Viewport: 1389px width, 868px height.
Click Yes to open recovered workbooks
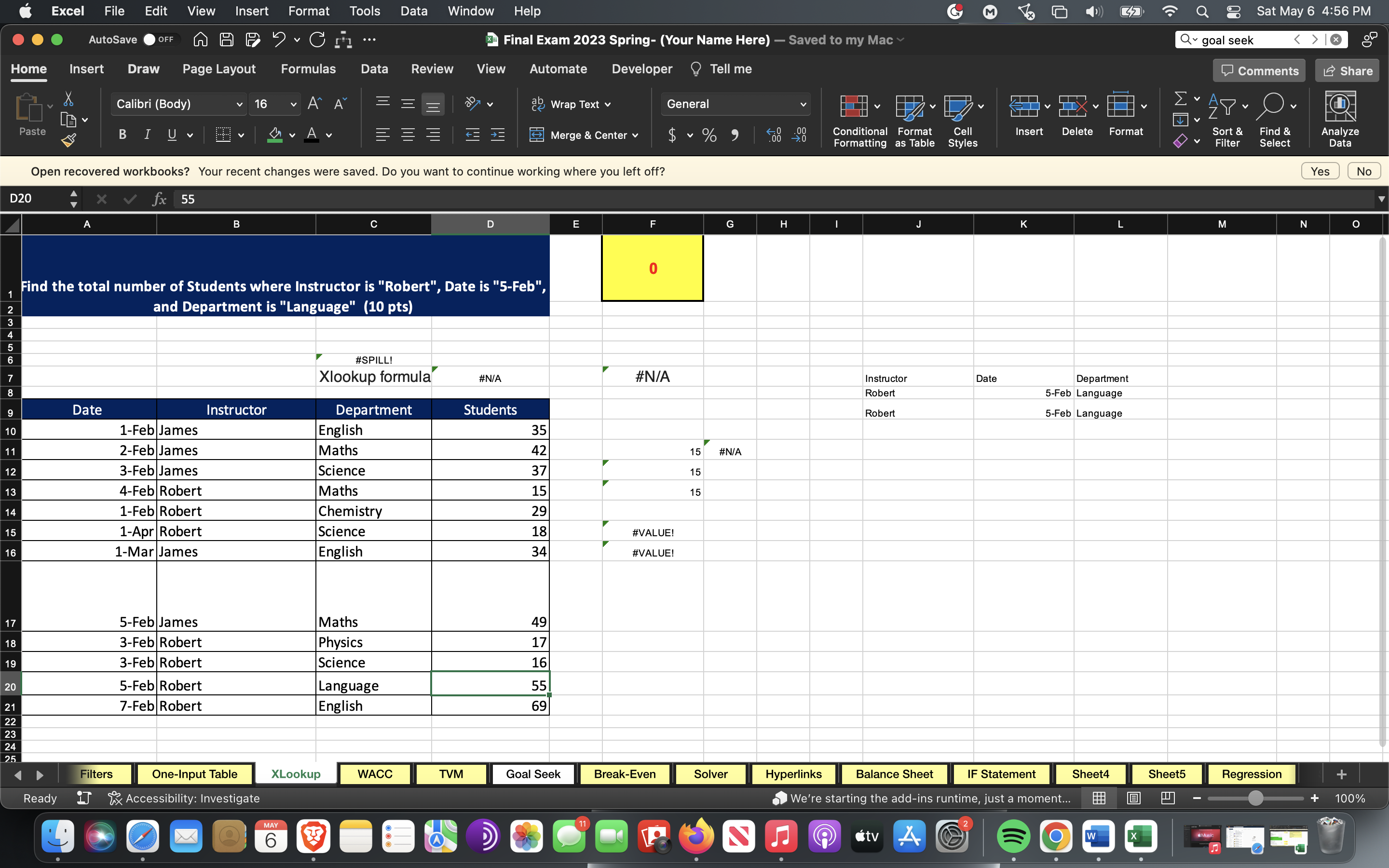click(x=1320, y=171)
